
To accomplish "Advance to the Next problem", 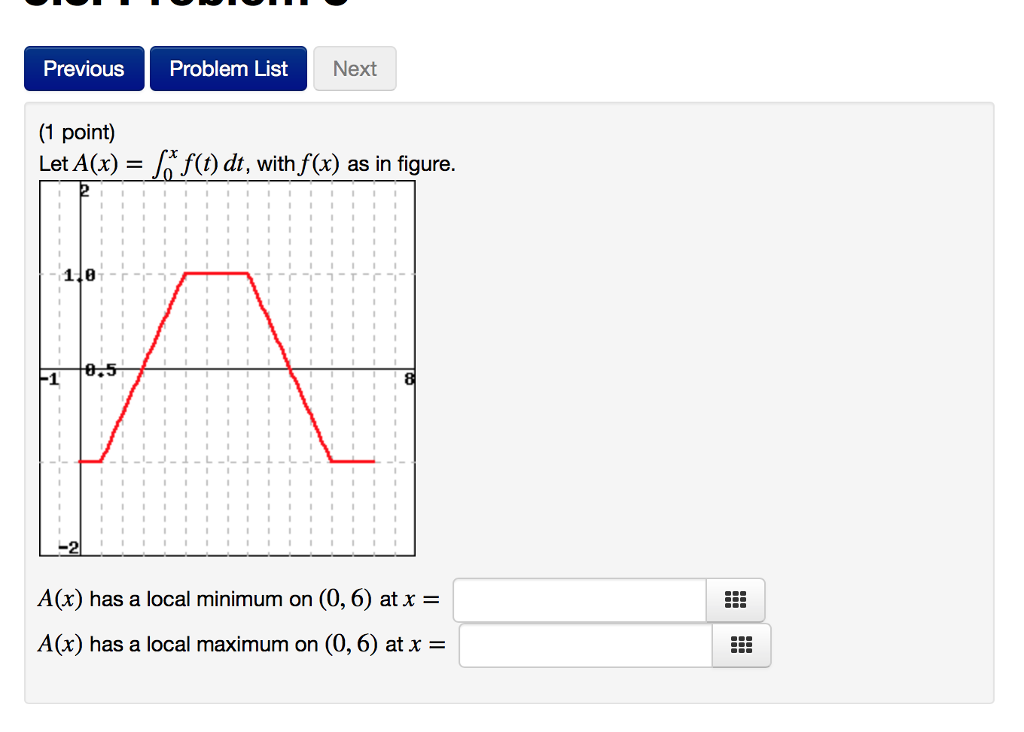I will click(355, 68).
